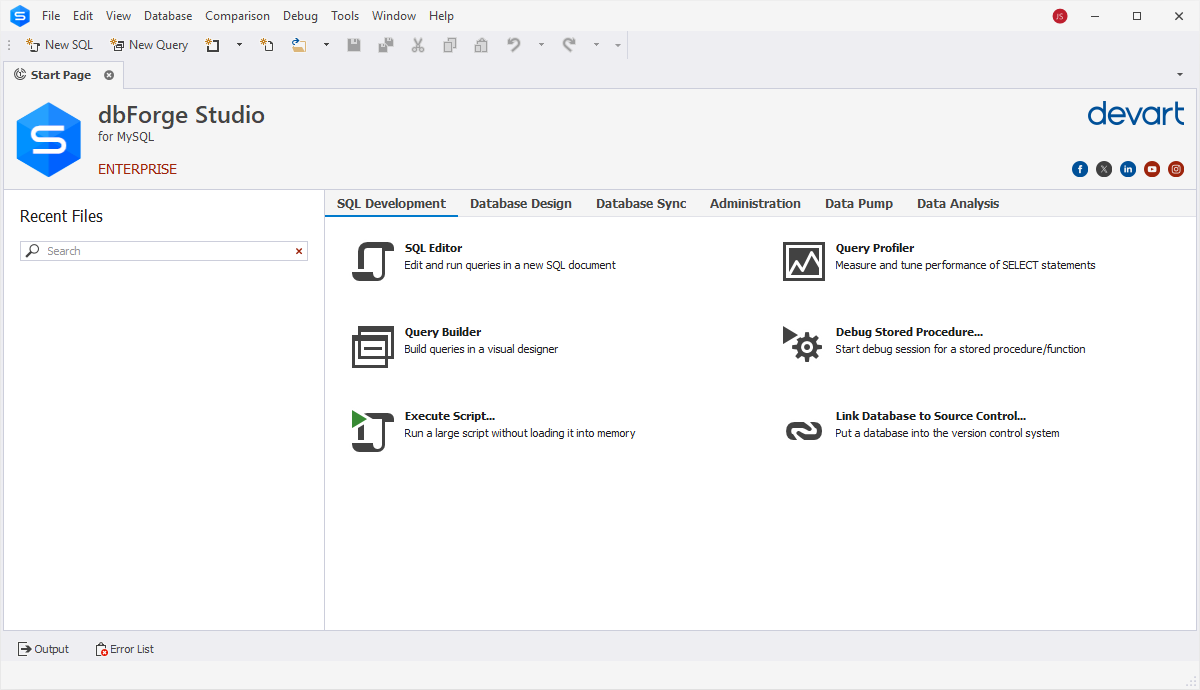Viewport: 1200px width, 690px height.
Task: Open the active documents list dropdown
Action: 1180,75
